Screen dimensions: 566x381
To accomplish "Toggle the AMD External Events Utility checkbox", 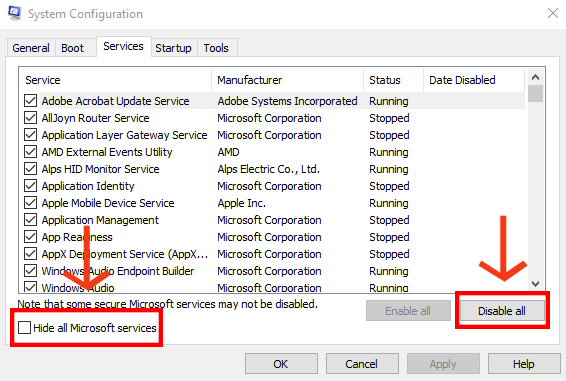I will (x=31, y=152).
